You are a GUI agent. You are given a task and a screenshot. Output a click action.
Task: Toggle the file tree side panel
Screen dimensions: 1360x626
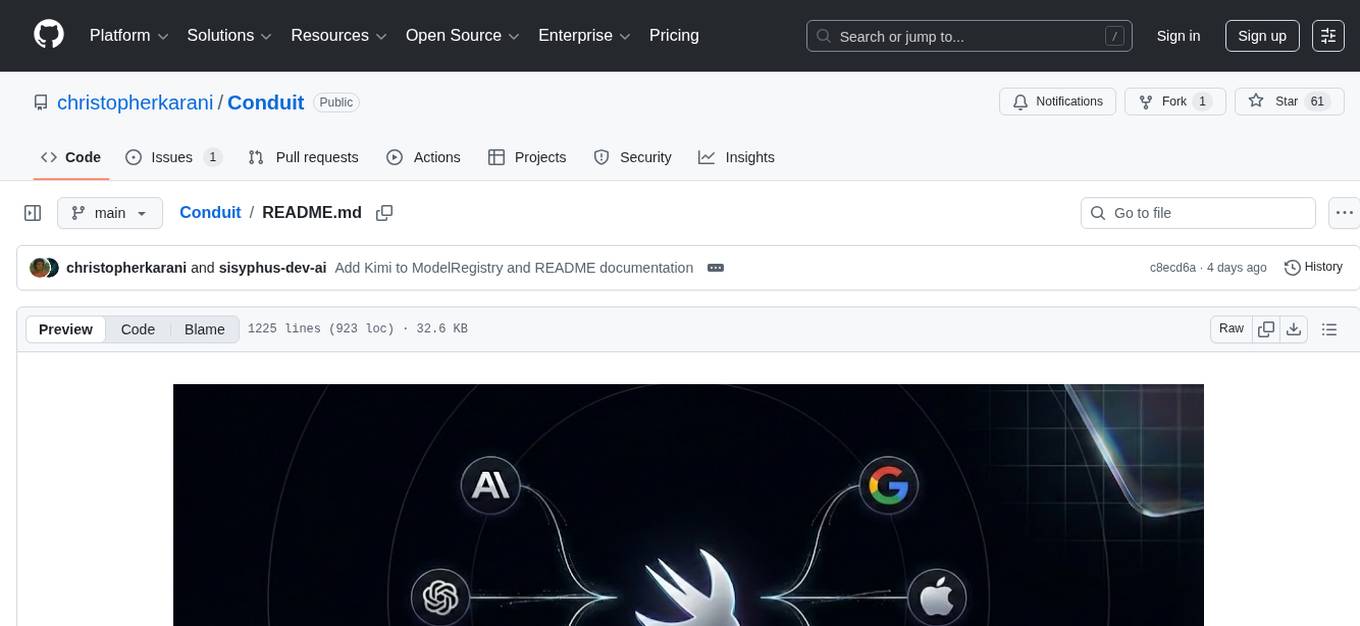coord(33,213)
